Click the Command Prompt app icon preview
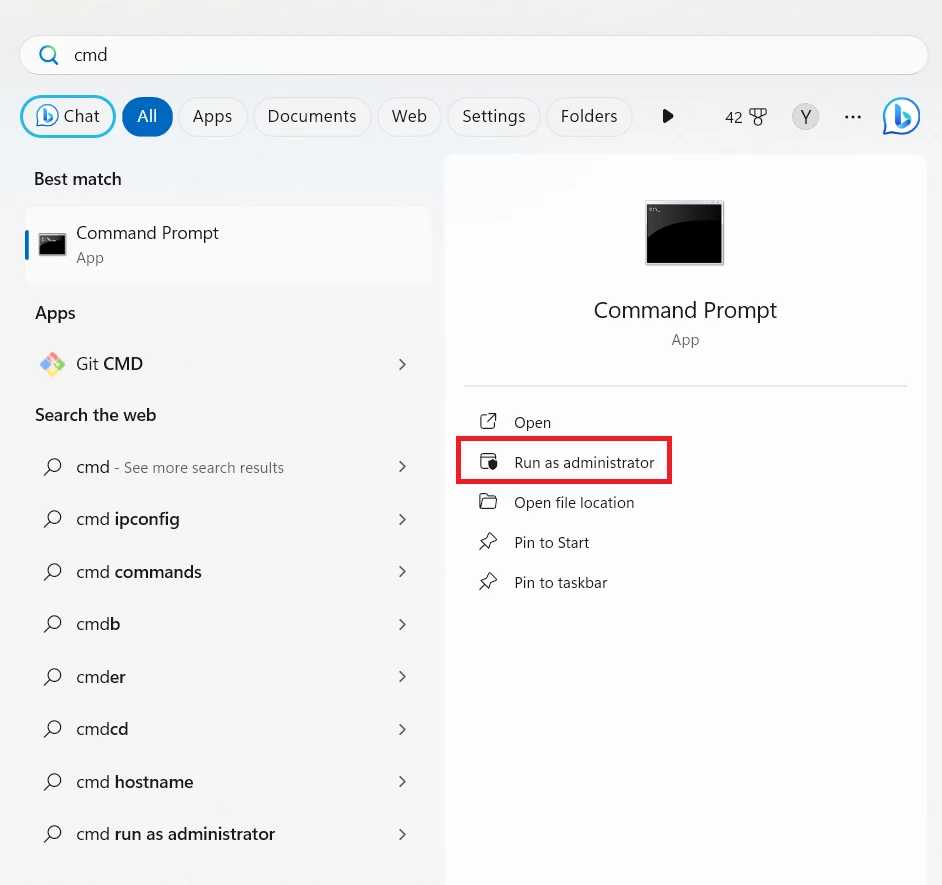 pos(684,232)
